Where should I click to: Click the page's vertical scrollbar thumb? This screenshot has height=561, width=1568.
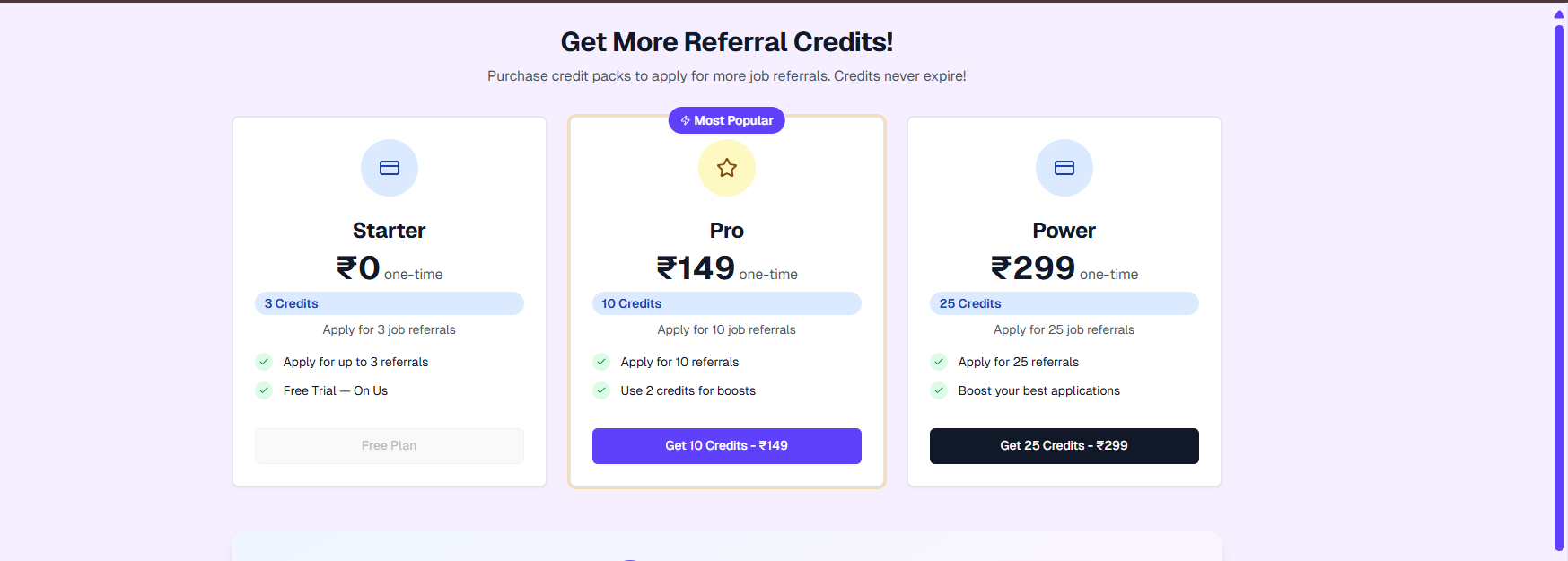[x=1559, y=287]
